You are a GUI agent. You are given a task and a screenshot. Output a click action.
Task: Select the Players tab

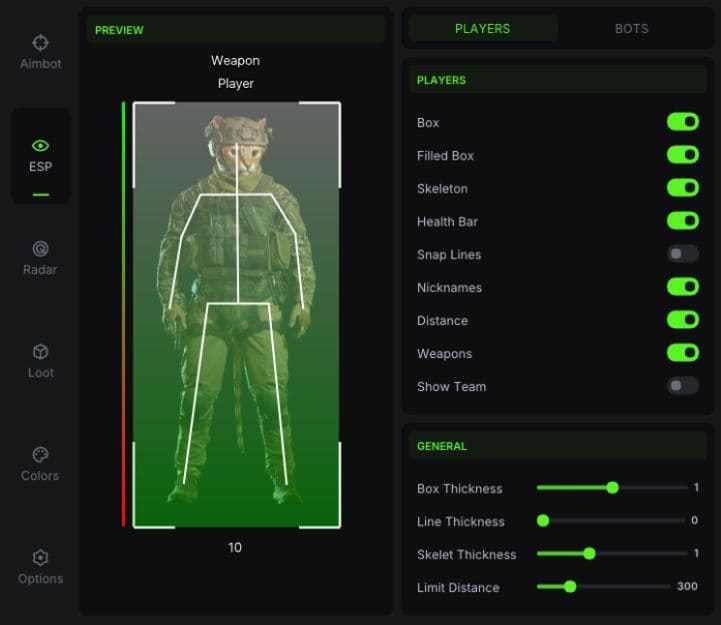coord(483,29)
